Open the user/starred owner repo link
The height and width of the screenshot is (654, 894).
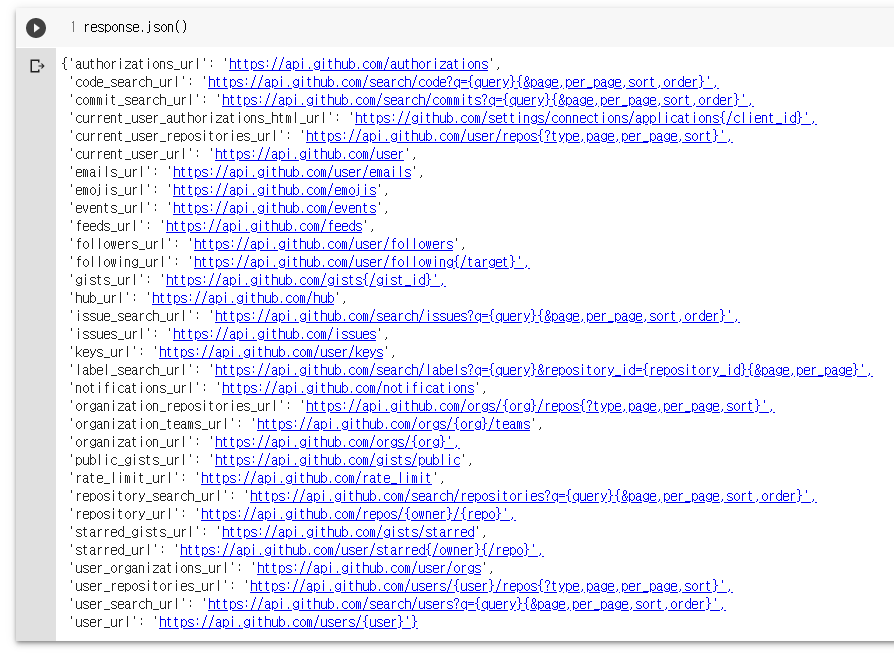[361, 550]
